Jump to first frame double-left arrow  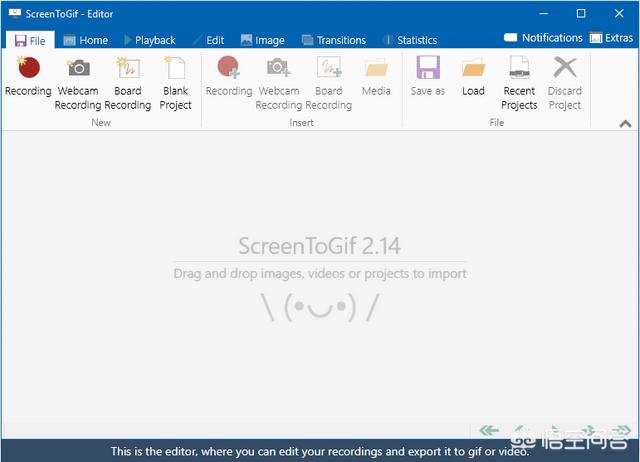click(489, 431)
